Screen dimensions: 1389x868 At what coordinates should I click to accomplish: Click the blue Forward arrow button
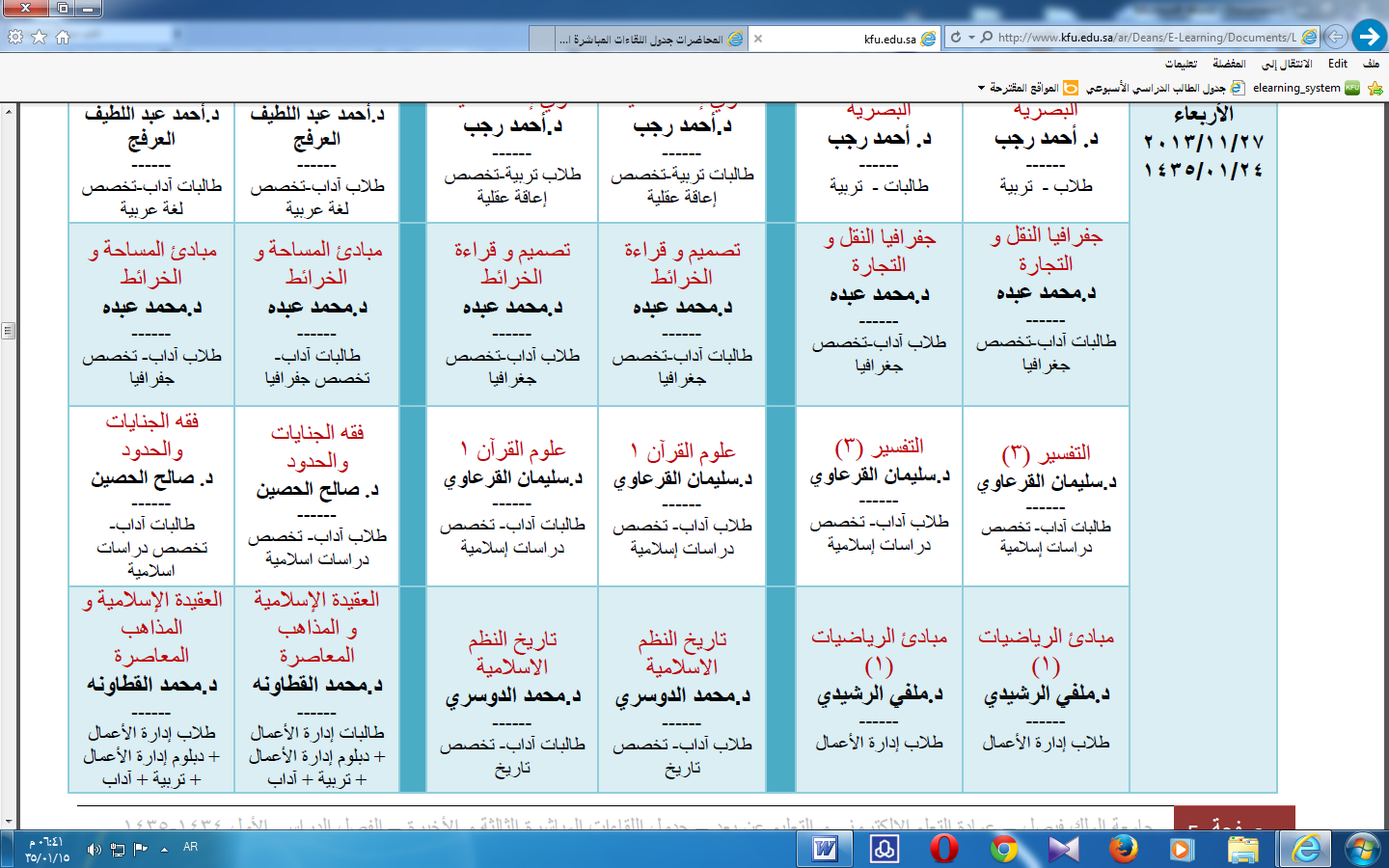point(1369,37)
